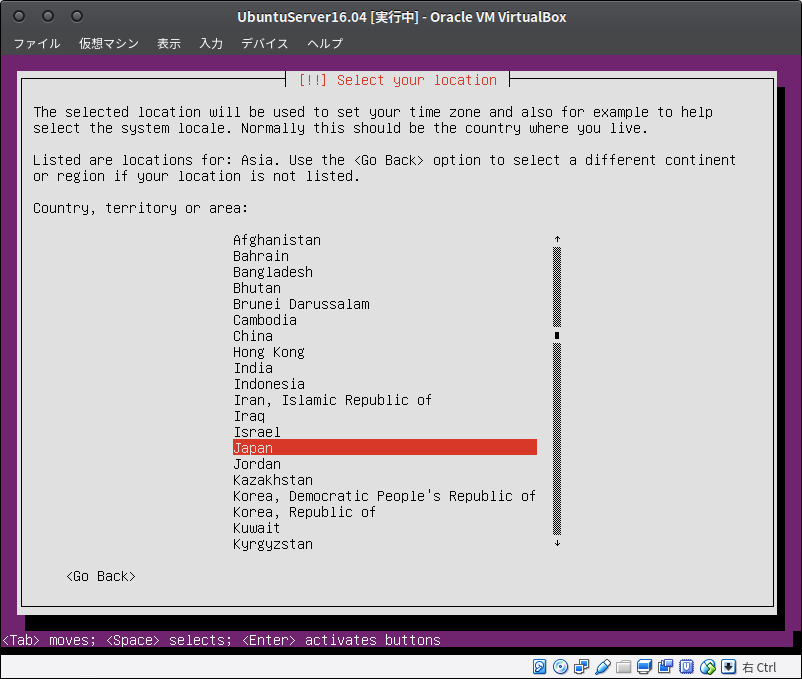Select Israel in the country list
Viewport: 802px width, 679px height.
click(x=385, y=432)
